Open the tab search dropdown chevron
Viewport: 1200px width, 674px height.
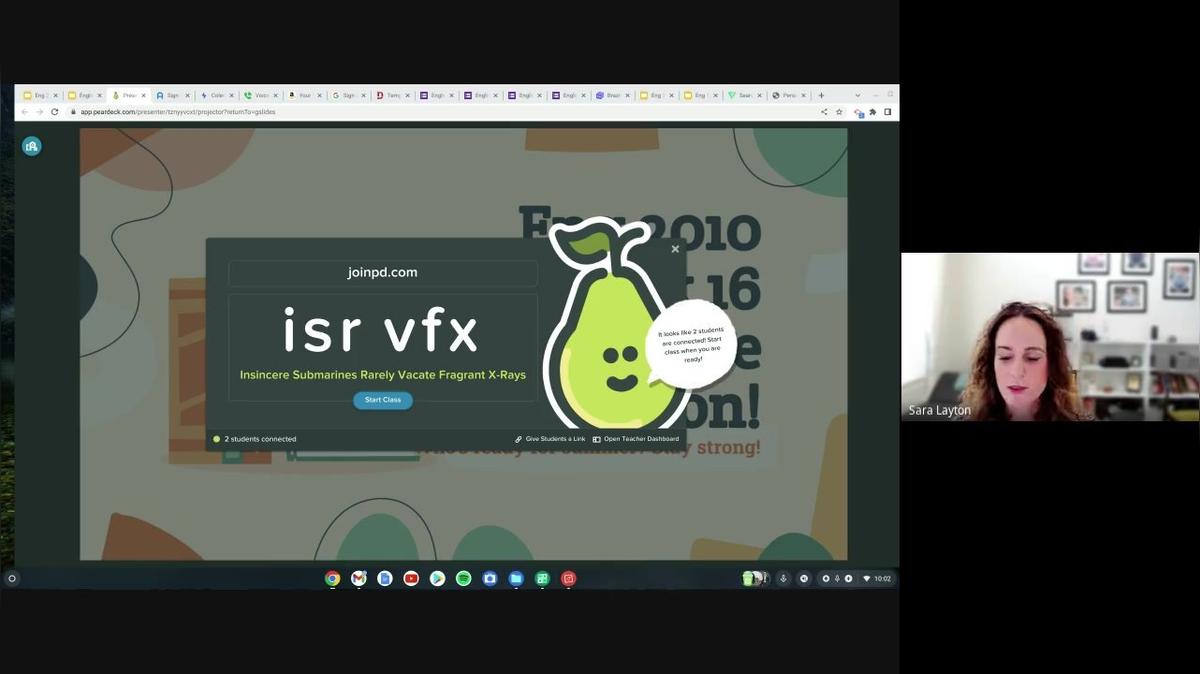[857, 95]
